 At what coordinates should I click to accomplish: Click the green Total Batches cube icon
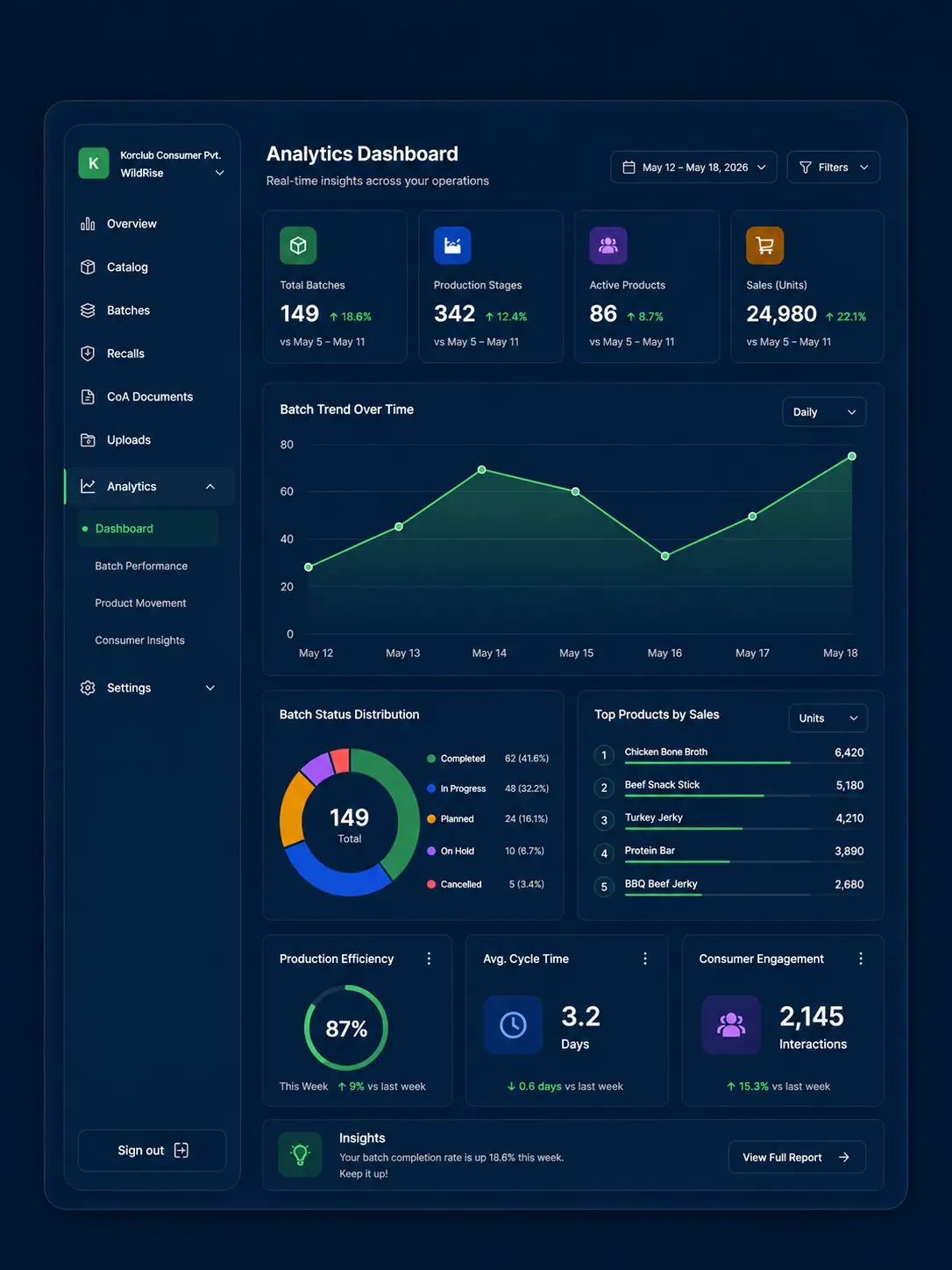tap(298, 246)
